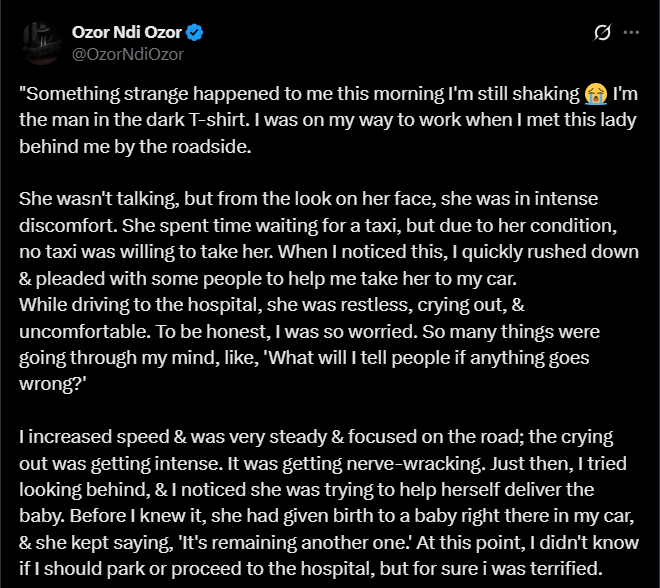
Task: Open the Grok explain-post icon
Action: [x=602, y=33]
